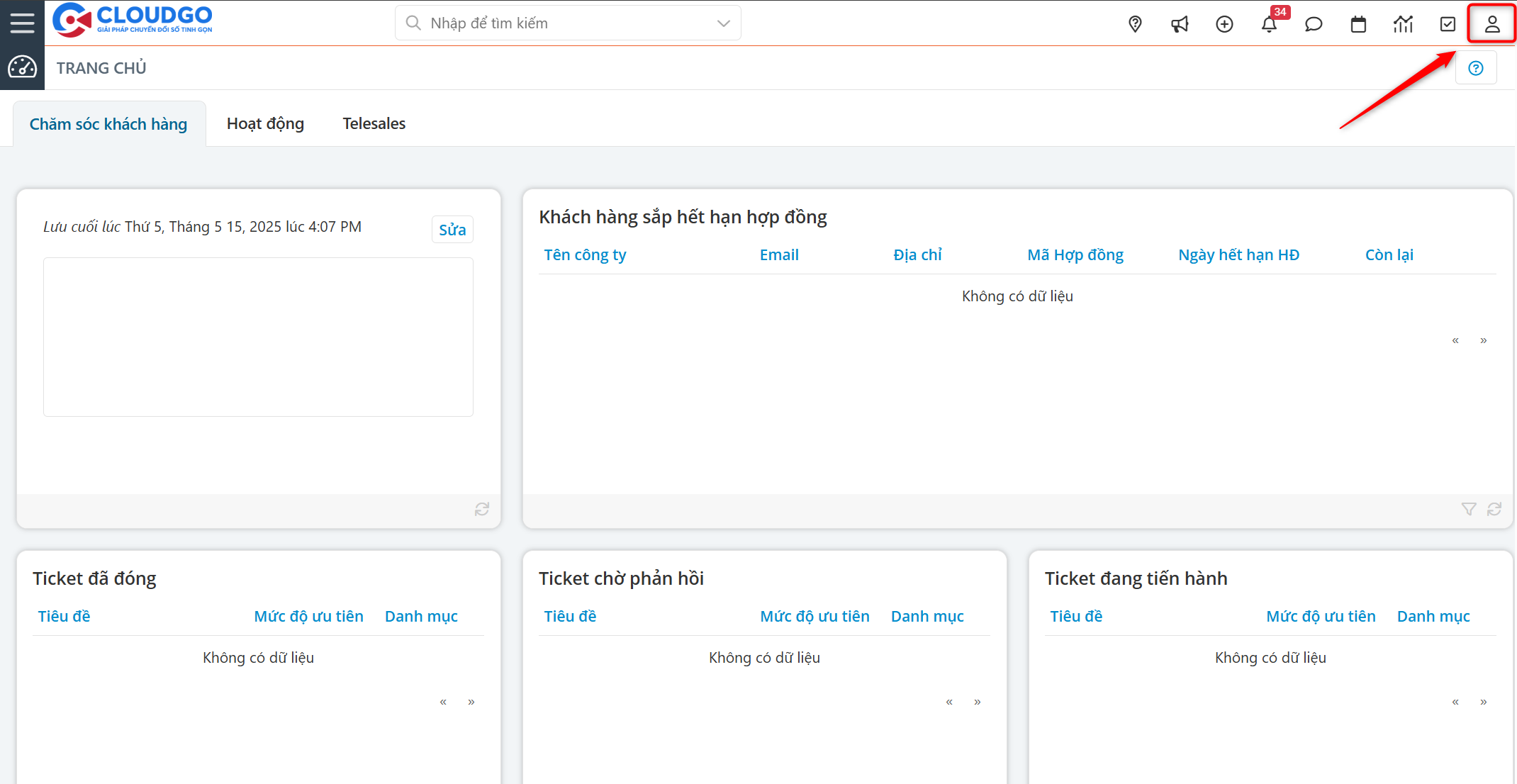The width and height of the screenshot is (1517, 784).
Task: Click the Sửa button on notes widget
Action: [x=452, y=230]
